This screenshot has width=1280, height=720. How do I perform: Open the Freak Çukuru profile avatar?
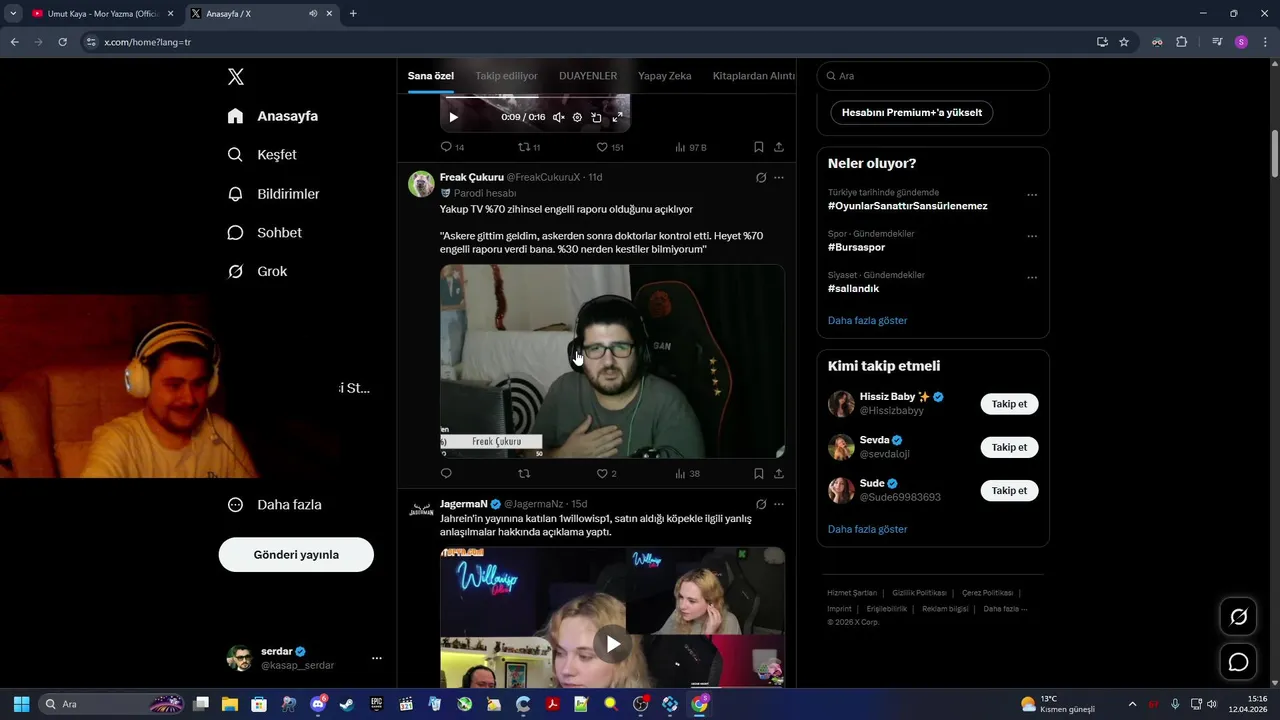[421, 184]
